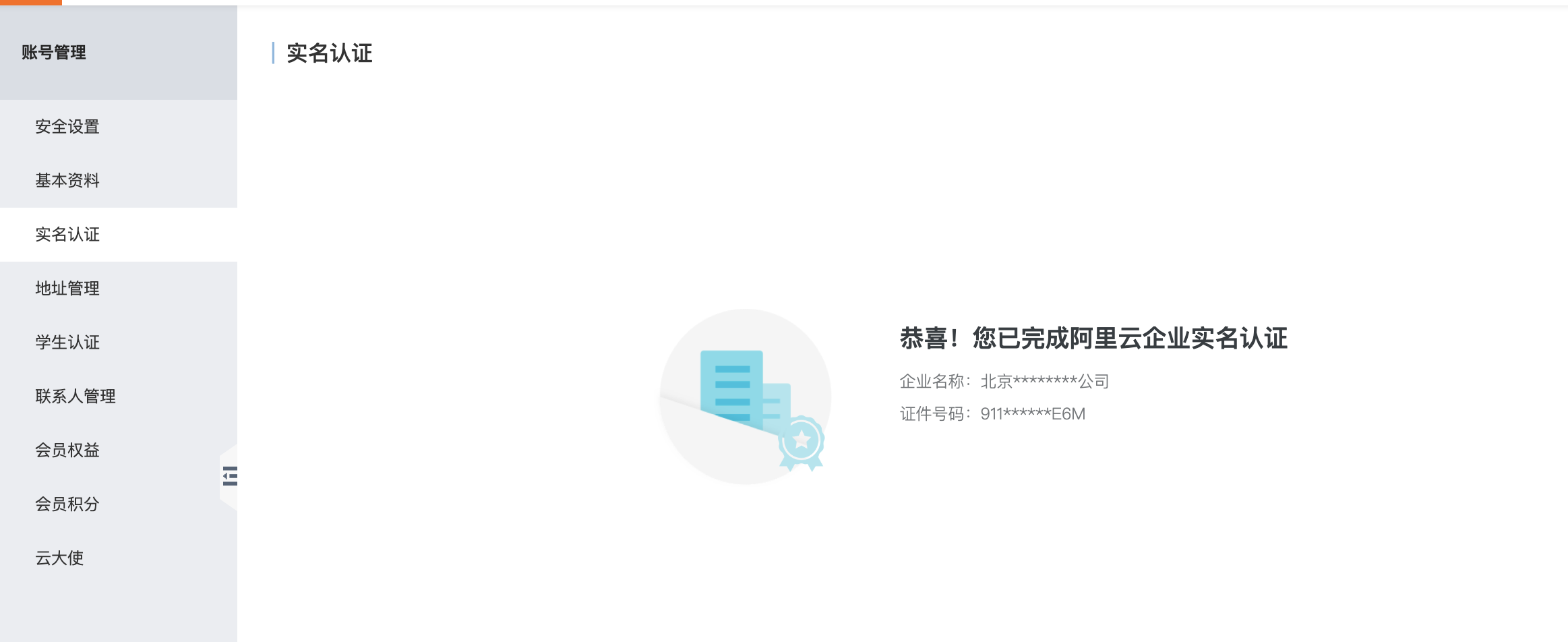1568x642 pixels.
Task: Navigate to 学生认证
Action: 67,343
